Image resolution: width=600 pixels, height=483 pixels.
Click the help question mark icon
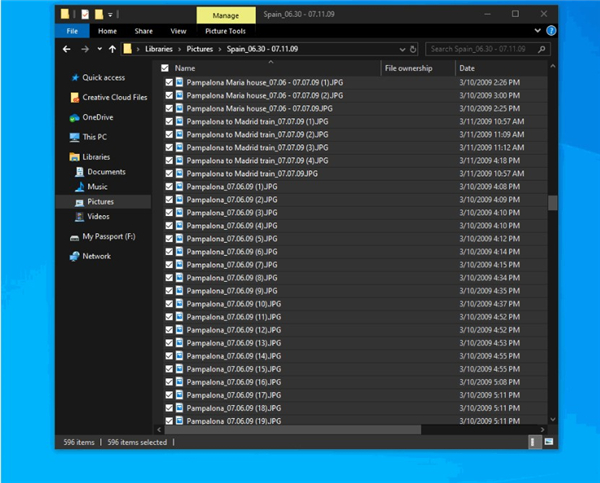click(549, 31)
